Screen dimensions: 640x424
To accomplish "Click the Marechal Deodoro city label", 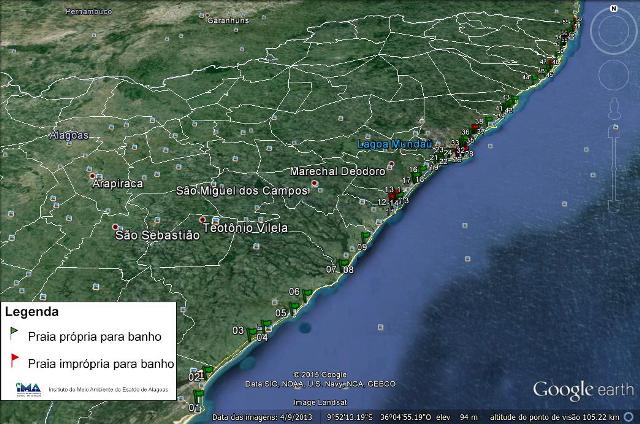I will [337, 171].
